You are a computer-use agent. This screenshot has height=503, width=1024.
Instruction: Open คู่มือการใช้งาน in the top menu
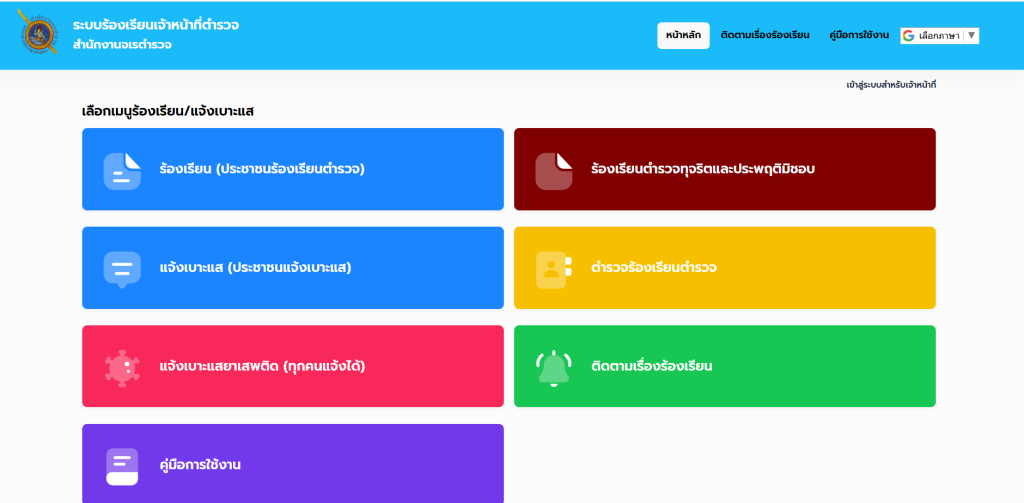pos(859,35)
